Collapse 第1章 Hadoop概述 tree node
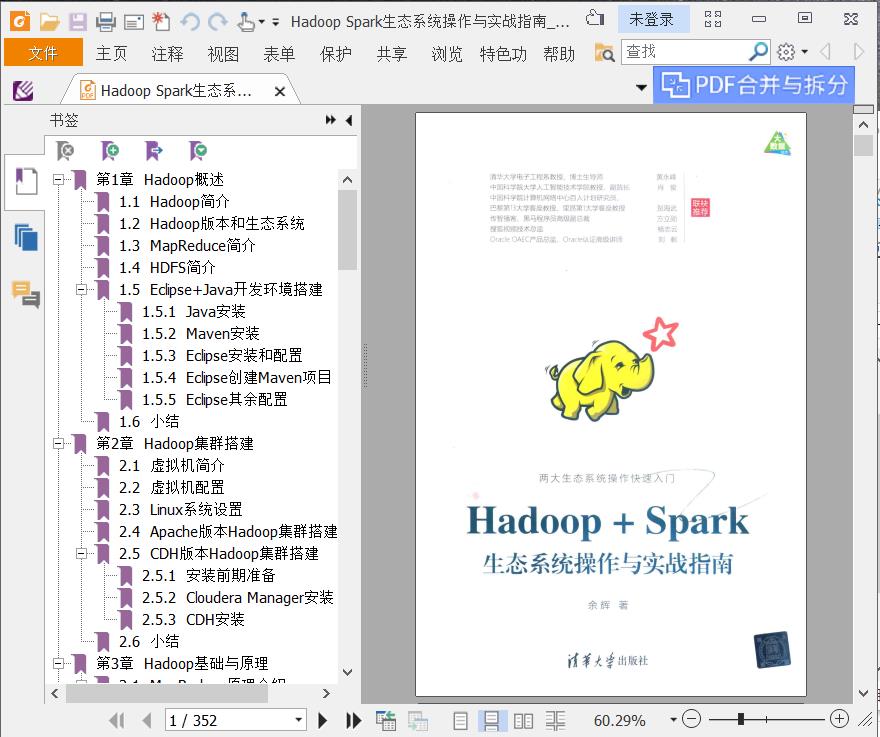Screen dimensions: 880x737 click(x=58, y=180)
